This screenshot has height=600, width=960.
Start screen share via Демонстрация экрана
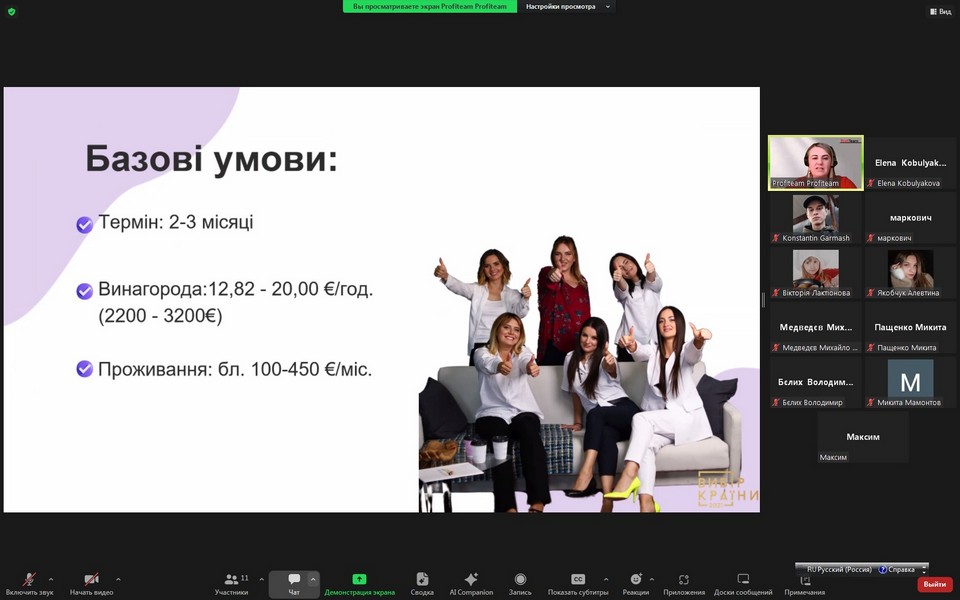point(359,583)
